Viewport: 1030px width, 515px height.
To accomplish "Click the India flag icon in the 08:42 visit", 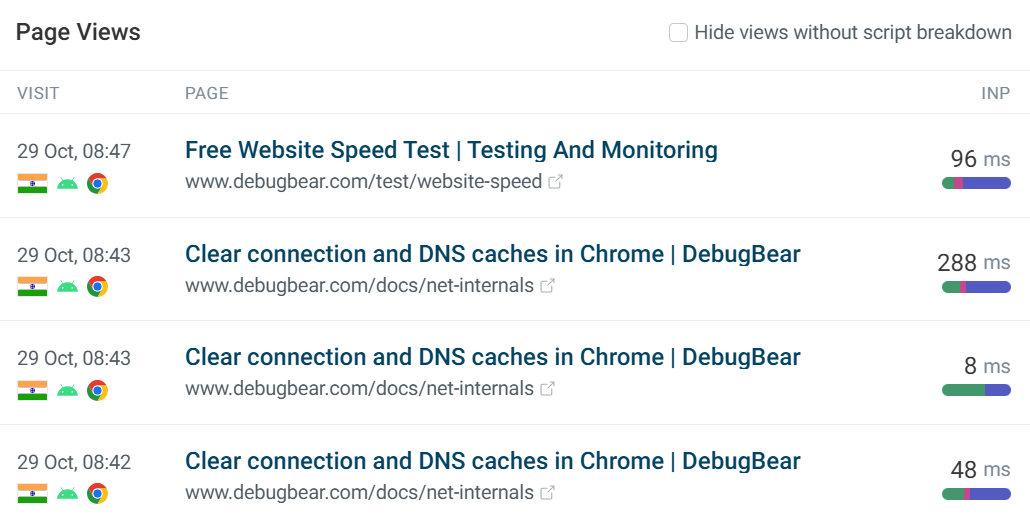I will tap(32, 493).
